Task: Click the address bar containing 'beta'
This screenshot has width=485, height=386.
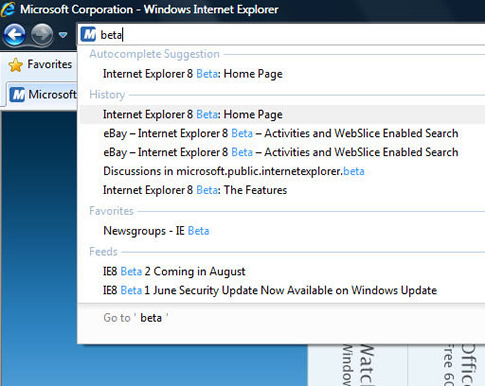Action: (282, 35)
